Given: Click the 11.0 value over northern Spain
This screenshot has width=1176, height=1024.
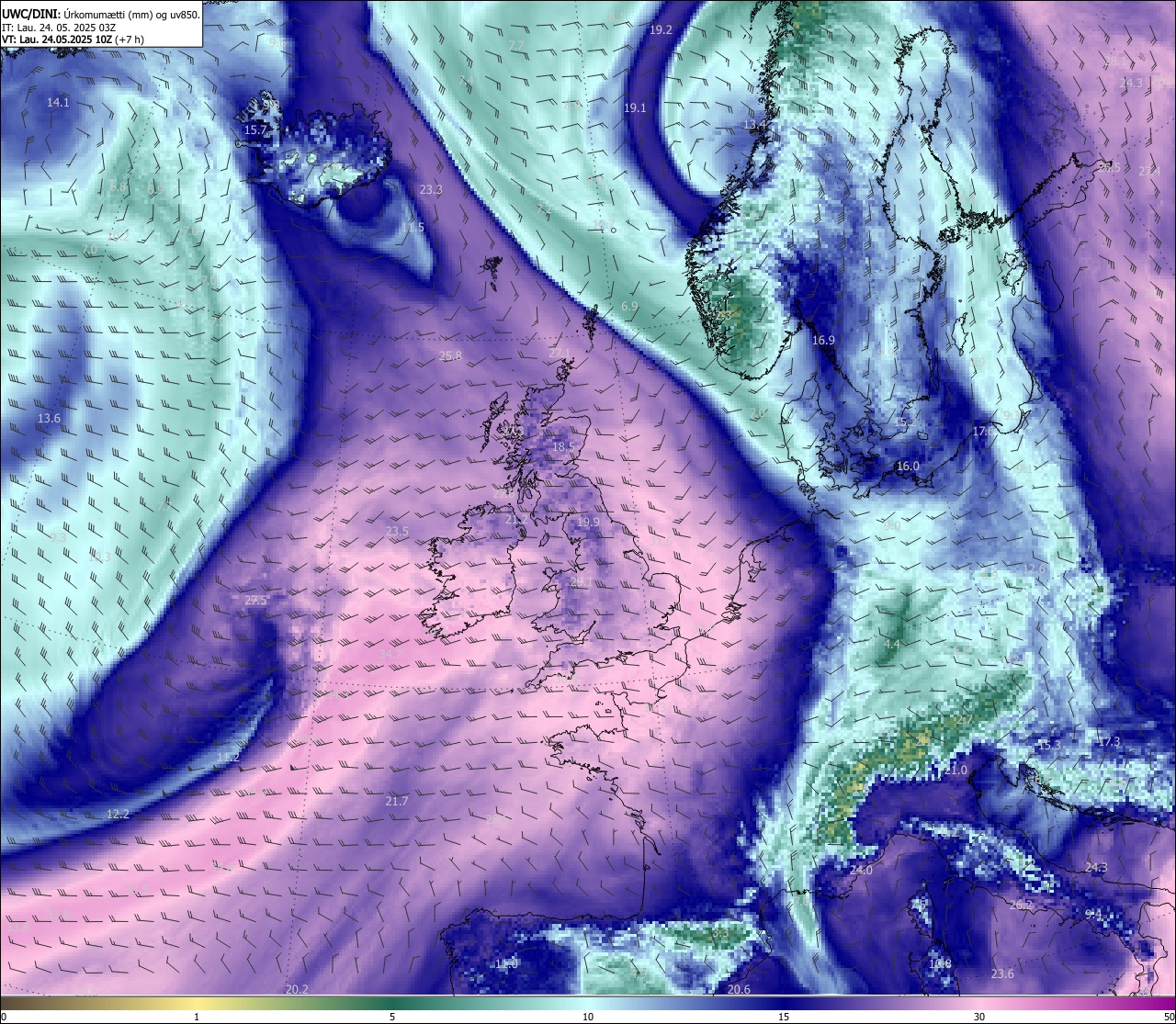Looking at the screenshot, I should (x=507, y=964).
